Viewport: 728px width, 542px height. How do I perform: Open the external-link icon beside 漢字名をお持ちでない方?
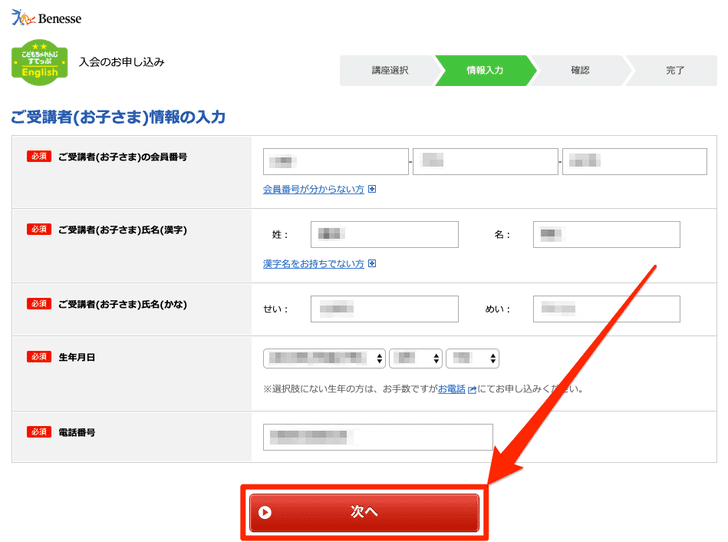point(372,263)
